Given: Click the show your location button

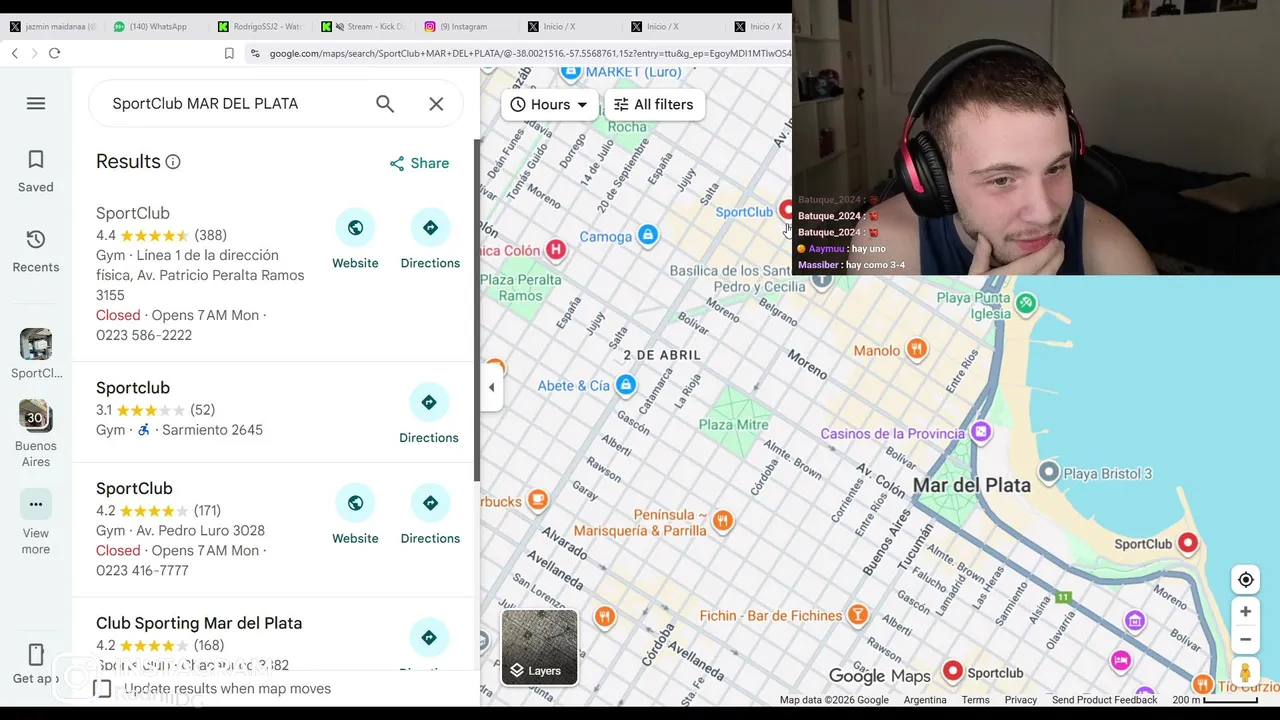Looking at the screenshot, I should 1245,580.
